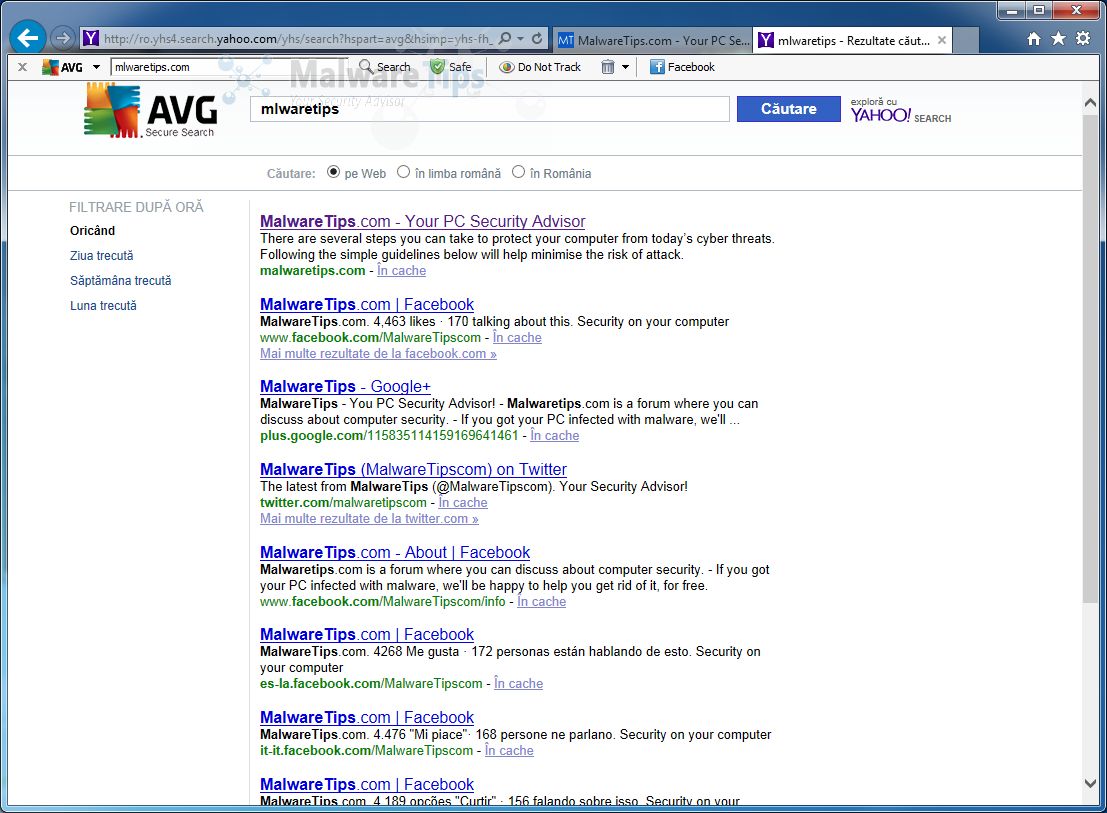
Task: Click the Safe shield toolbar icon
Action: 451,67
